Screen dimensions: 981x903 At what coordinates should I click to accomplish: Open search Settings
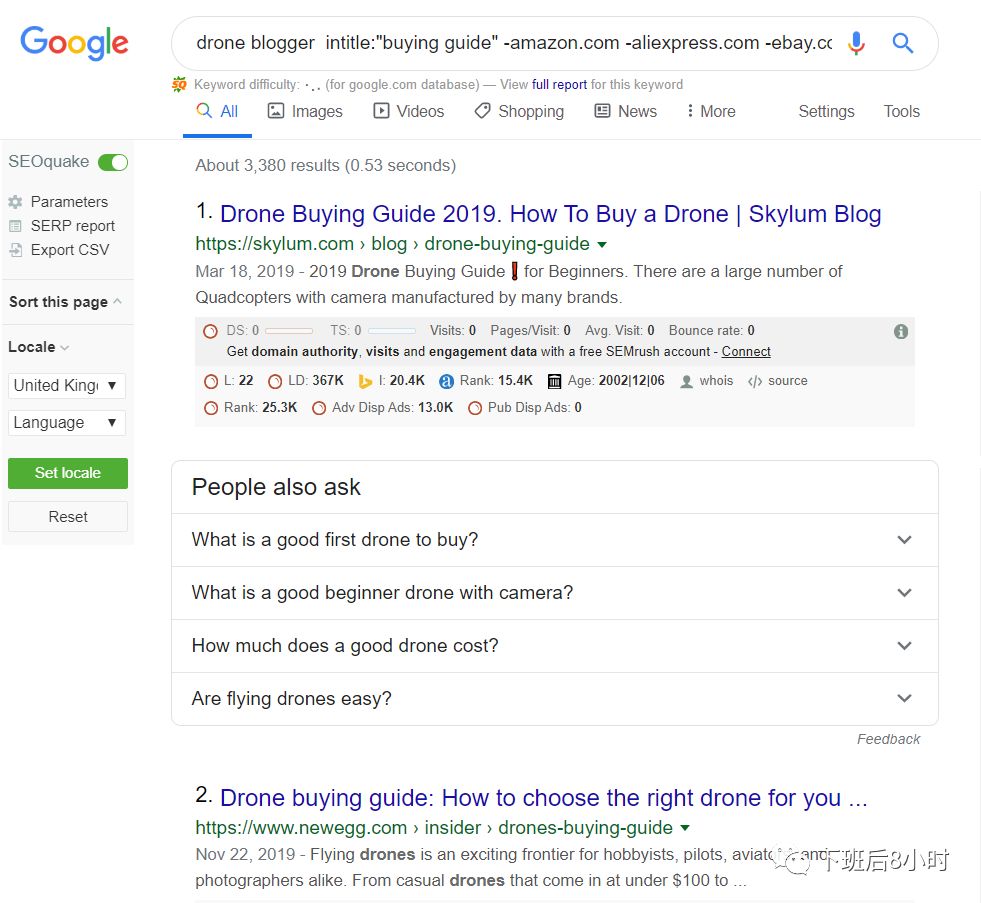(x=826, y=111)
